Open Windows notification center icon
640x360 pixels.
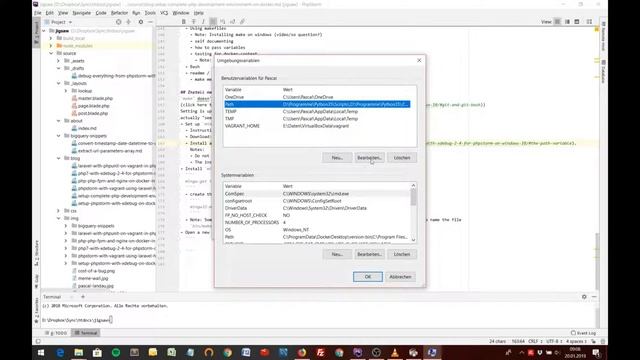(596, 353)
